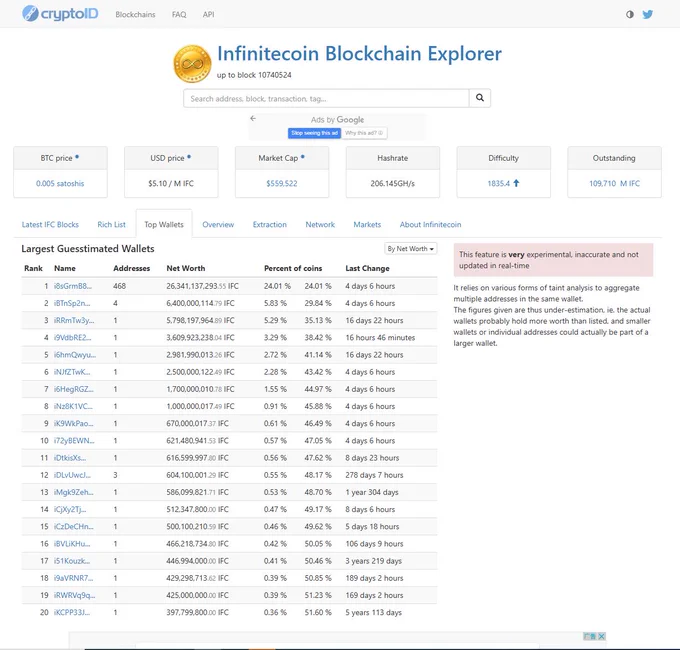
Task: Open wallet iCzDeCHn... link
Action: click(74, 526)
